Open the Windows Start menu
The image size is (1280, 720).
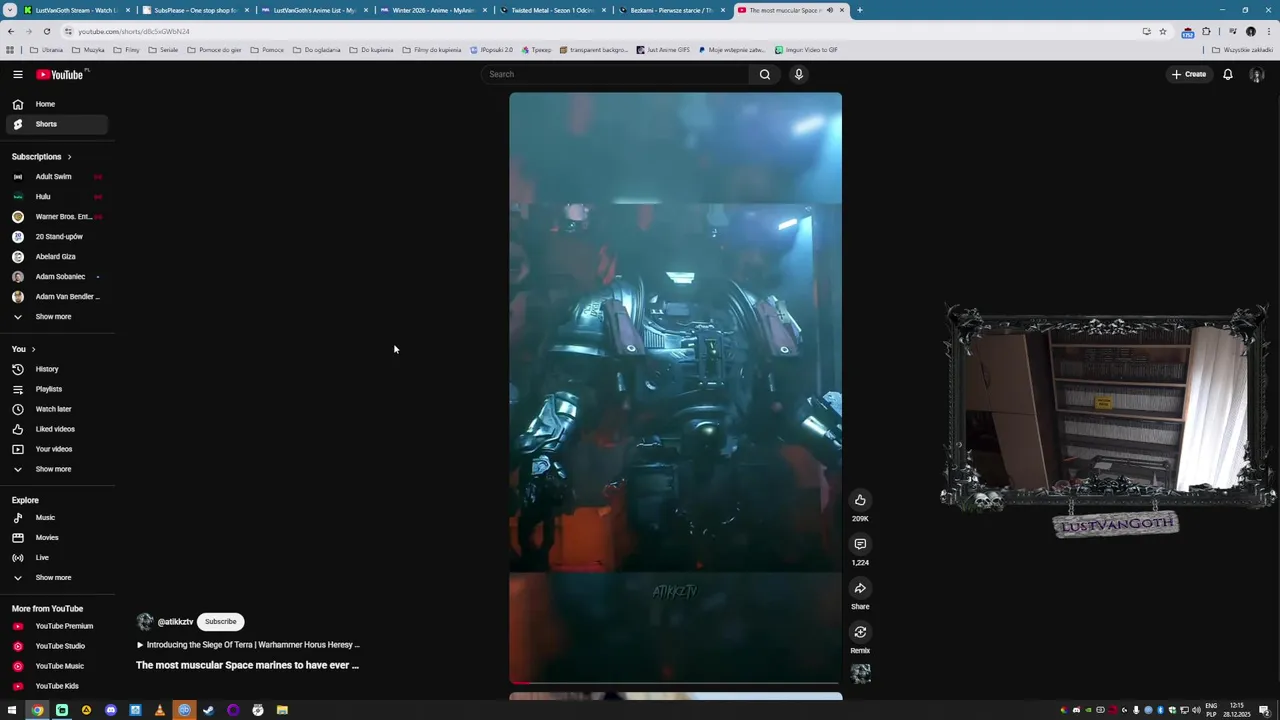click(12, 710)
